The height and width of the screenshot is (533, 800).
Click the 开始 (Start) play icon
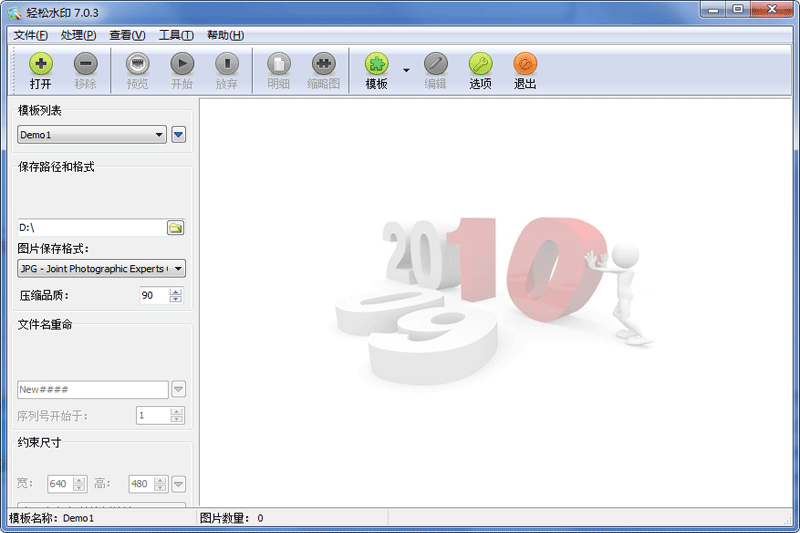pos(182,64)
